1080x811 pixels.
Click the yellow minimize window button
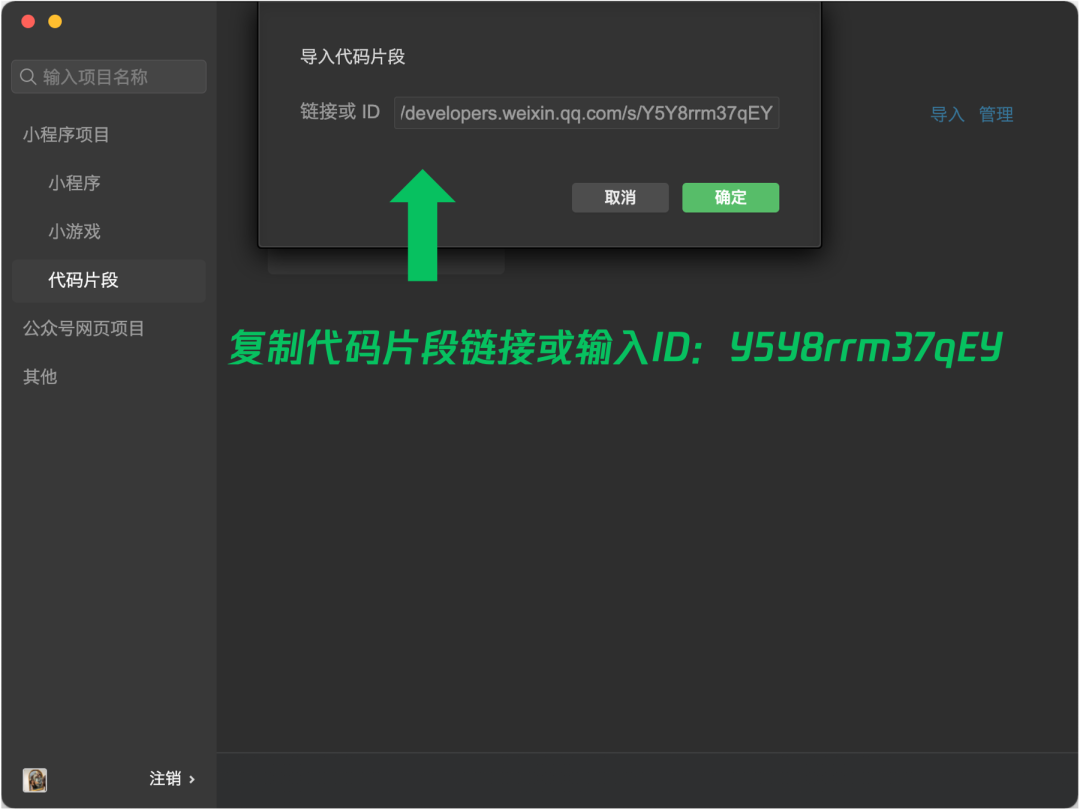[55, 21]
